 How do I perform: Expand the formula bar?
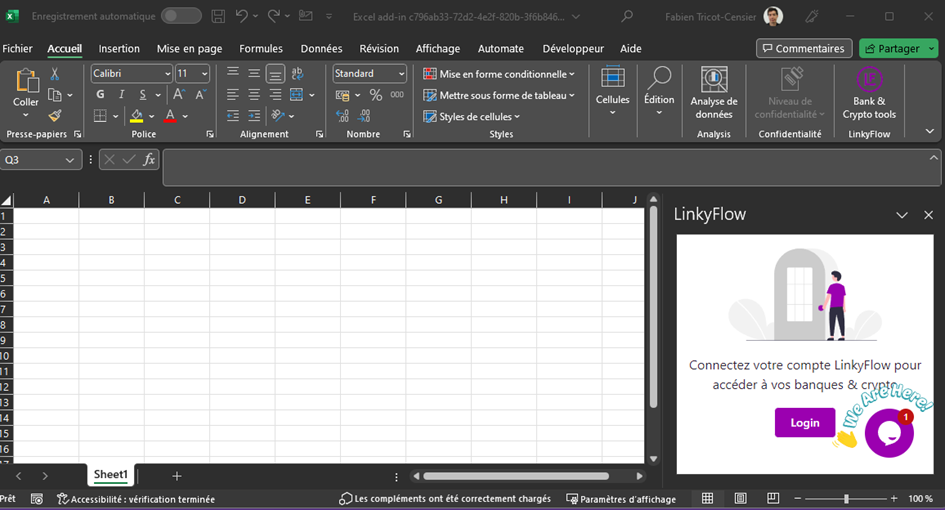tap(934, 157)
